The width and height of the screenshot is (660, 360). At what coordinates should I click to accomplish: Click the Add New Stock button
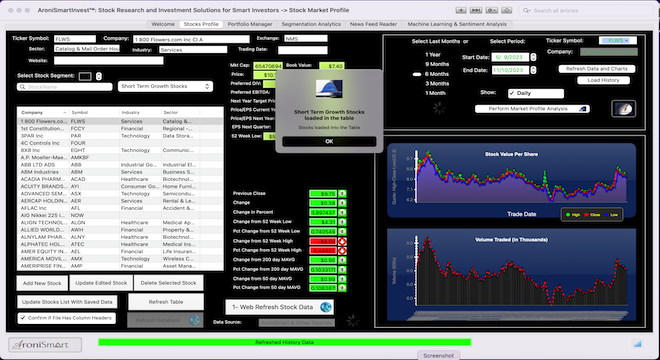[x=42, y=283]
